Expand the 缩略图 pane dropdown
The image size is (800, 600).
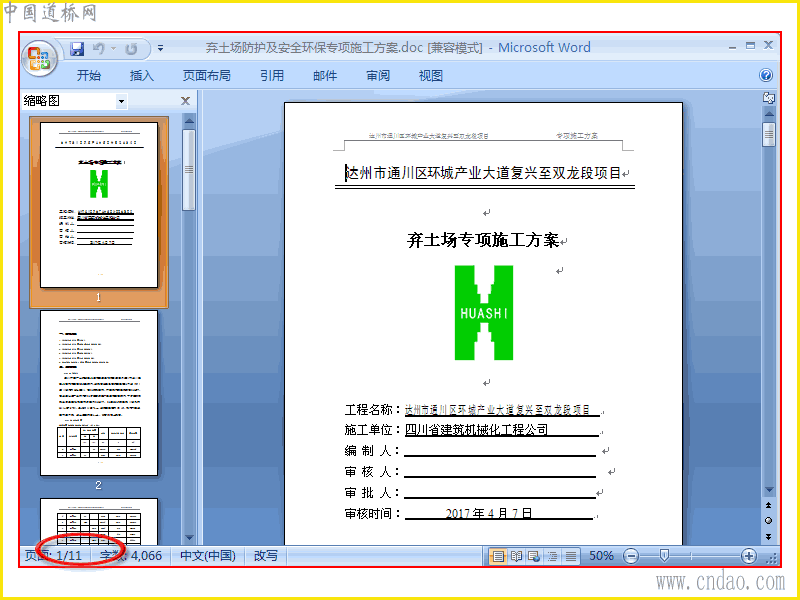121,101
